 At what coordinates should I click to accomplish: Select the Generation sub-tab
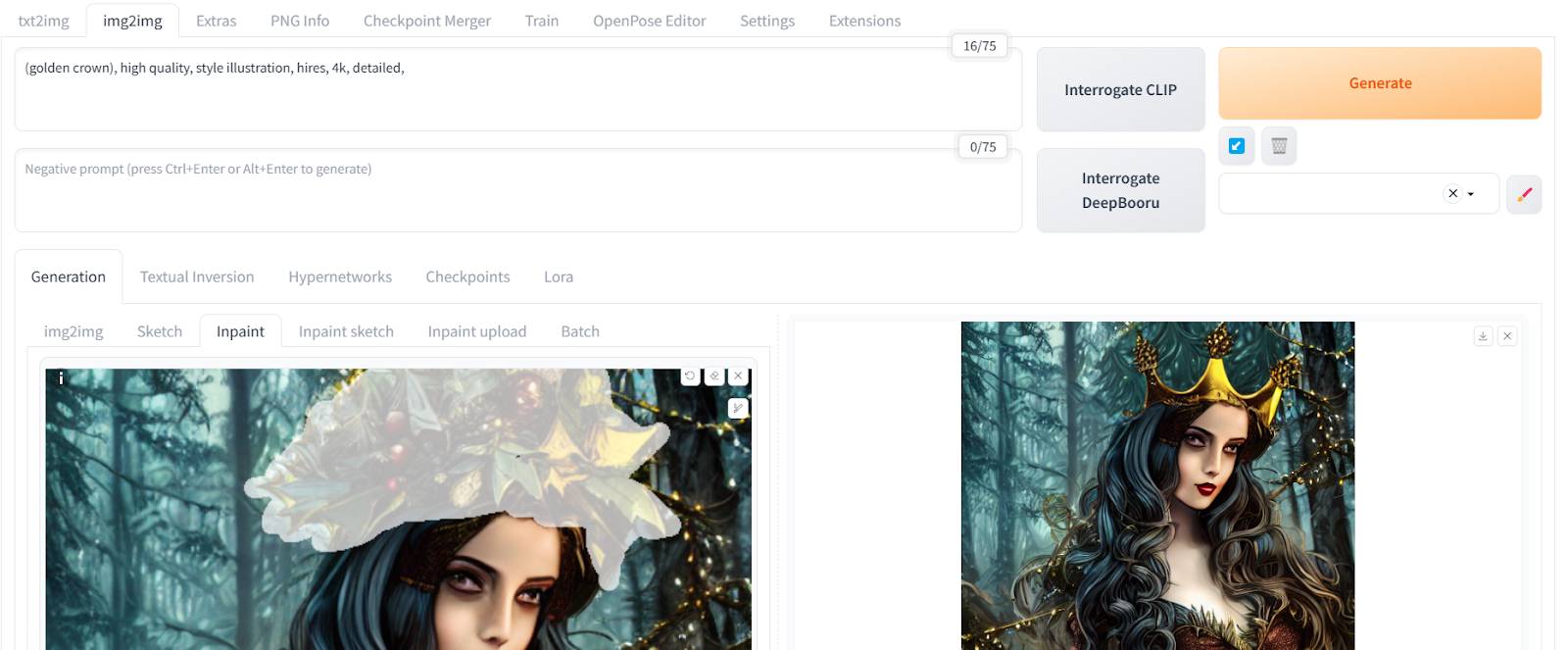(69, 276)
